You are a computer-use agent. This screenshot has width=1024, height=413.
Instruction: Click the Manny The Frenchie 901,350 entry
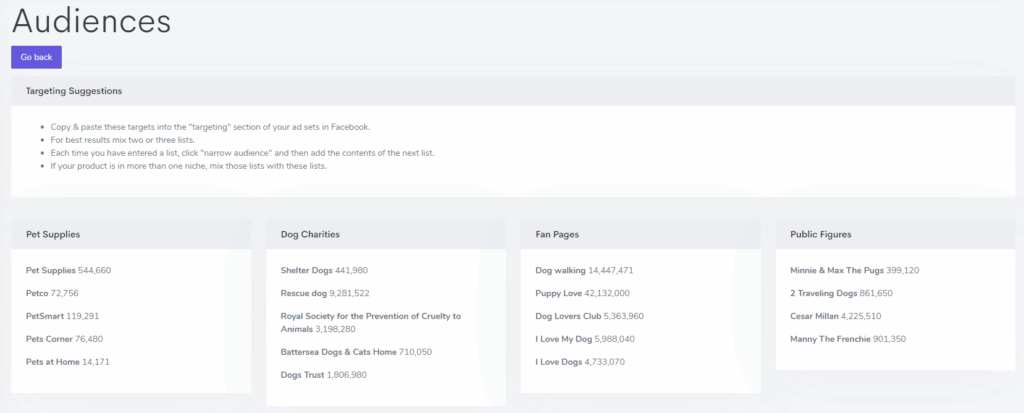click(x=848, y=339)
